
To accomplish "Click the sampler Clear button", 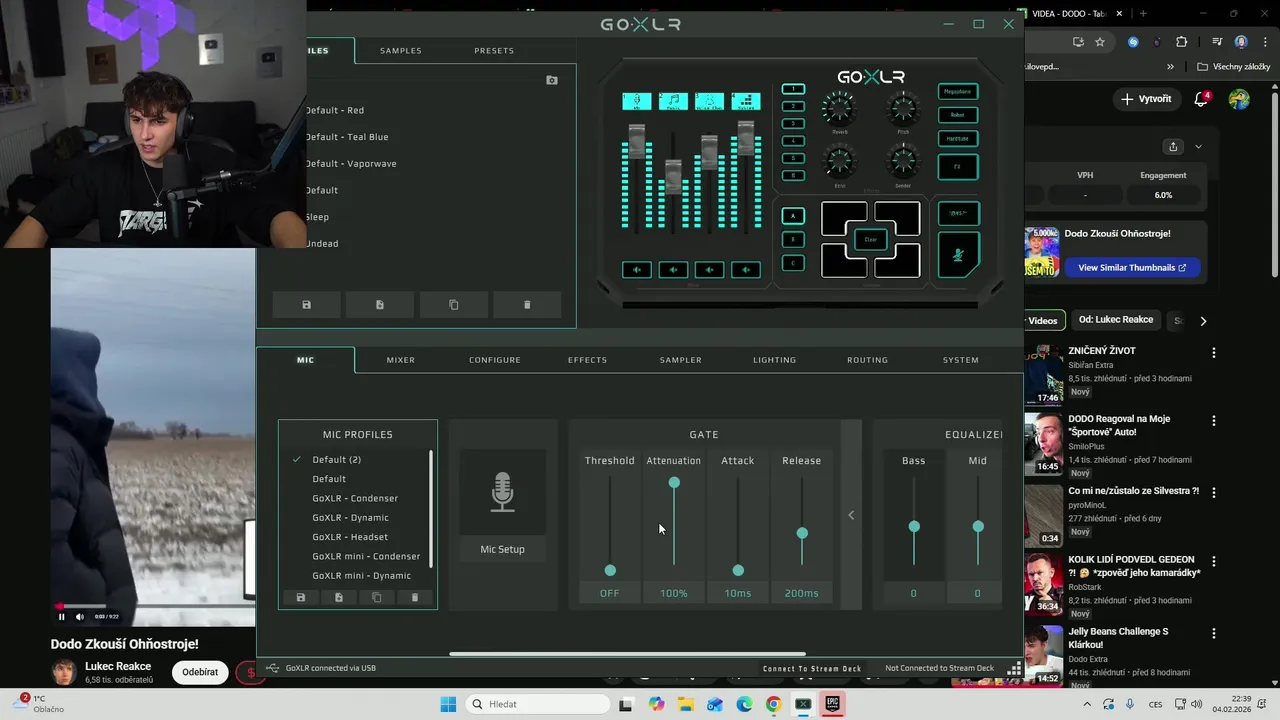I will point(870,240).
